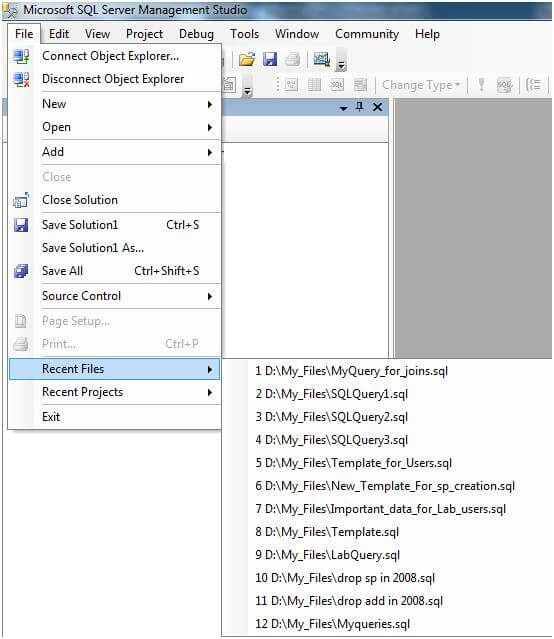Click the Save Solution1 disk icon

click(x=21, y=225)
